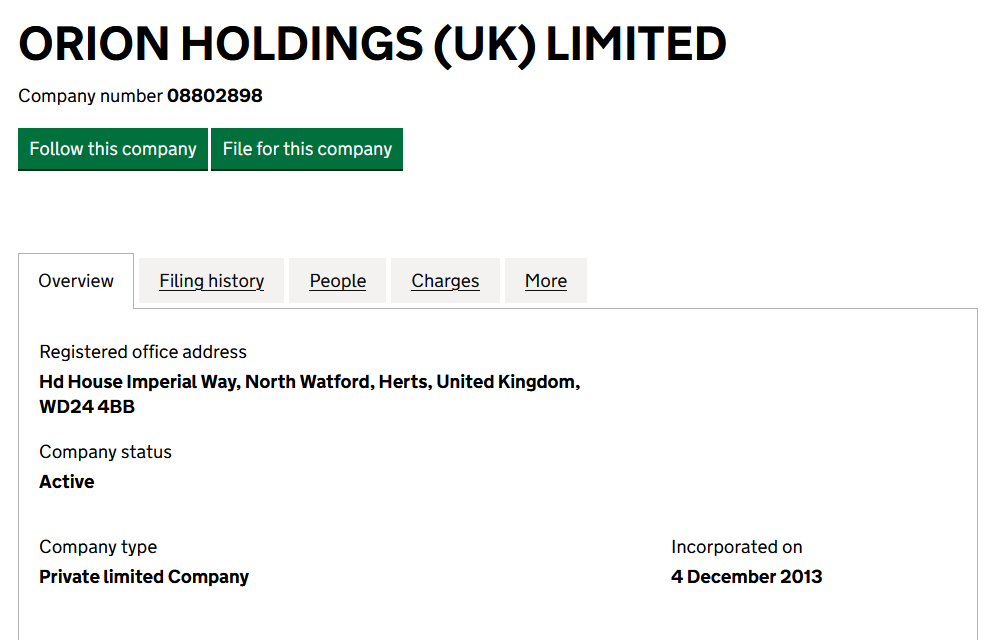The width and height of the screenshot is (988, 640).
Task: Click the Follow this company button
Action: [x=113, y=149]
